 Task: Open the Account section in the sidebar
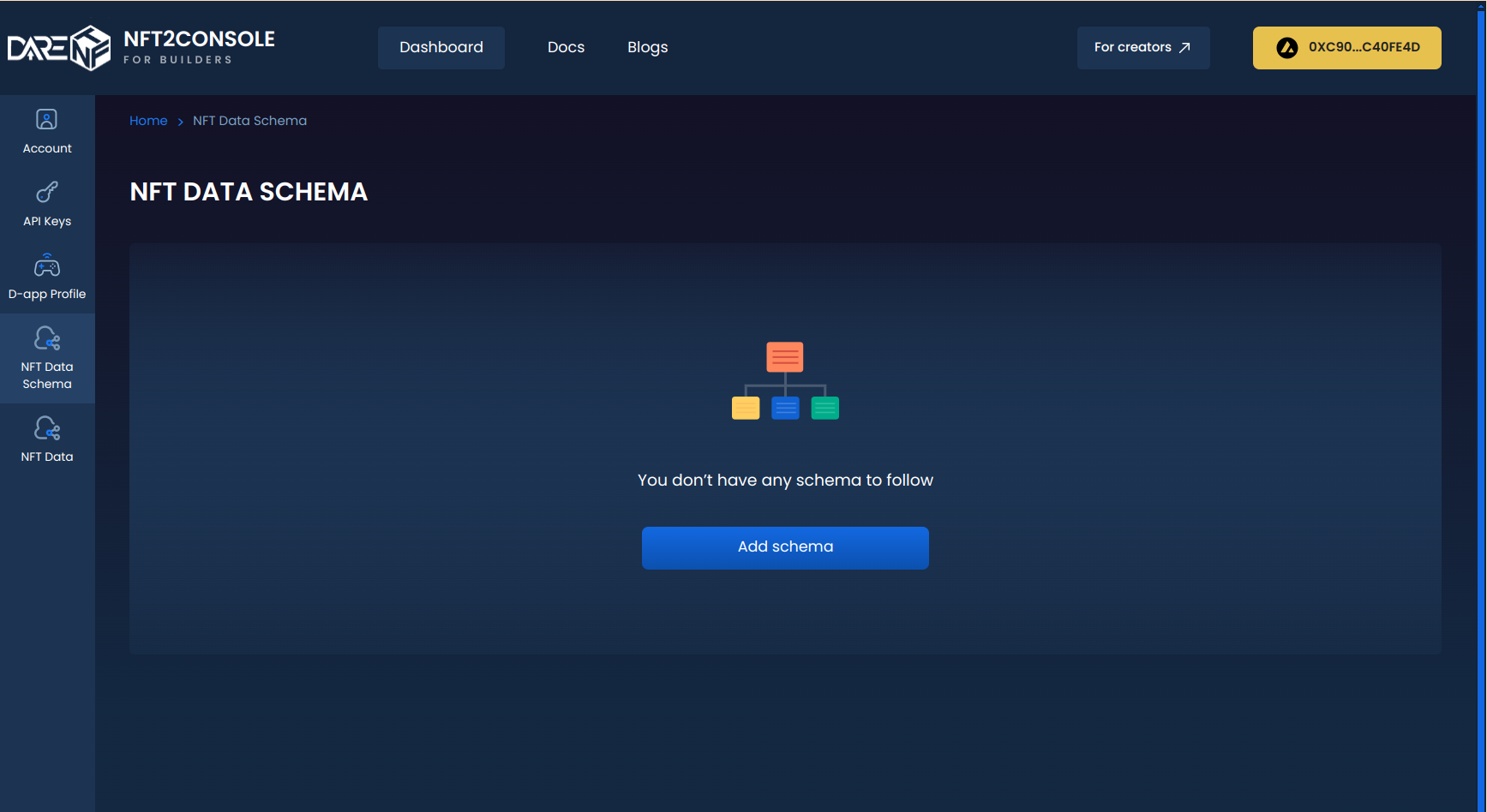click(47, 128)
